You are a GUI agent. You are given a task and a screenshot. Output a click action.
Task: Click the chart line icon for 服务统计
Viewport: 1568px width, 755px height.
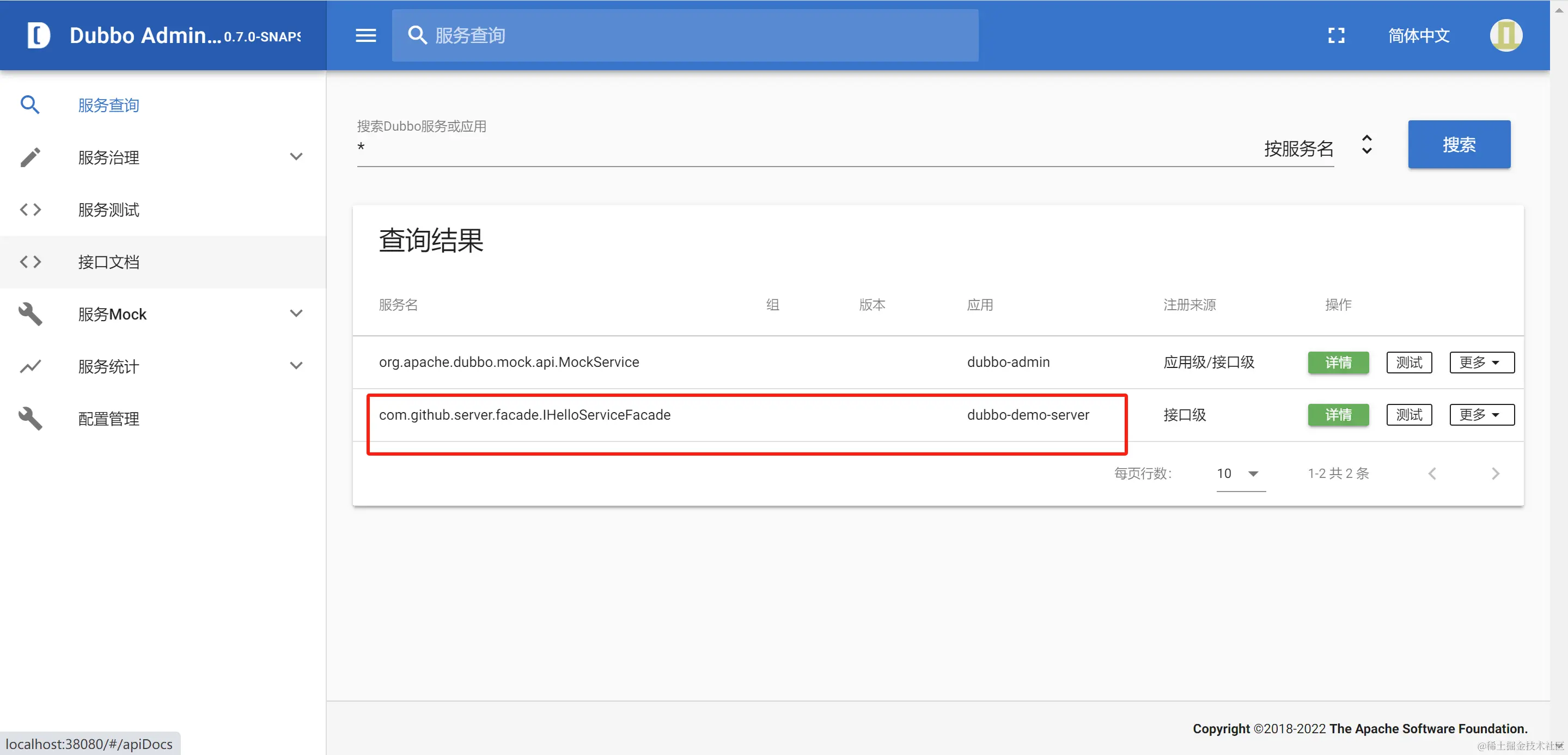pyautogui.click(x=30, y=366)
